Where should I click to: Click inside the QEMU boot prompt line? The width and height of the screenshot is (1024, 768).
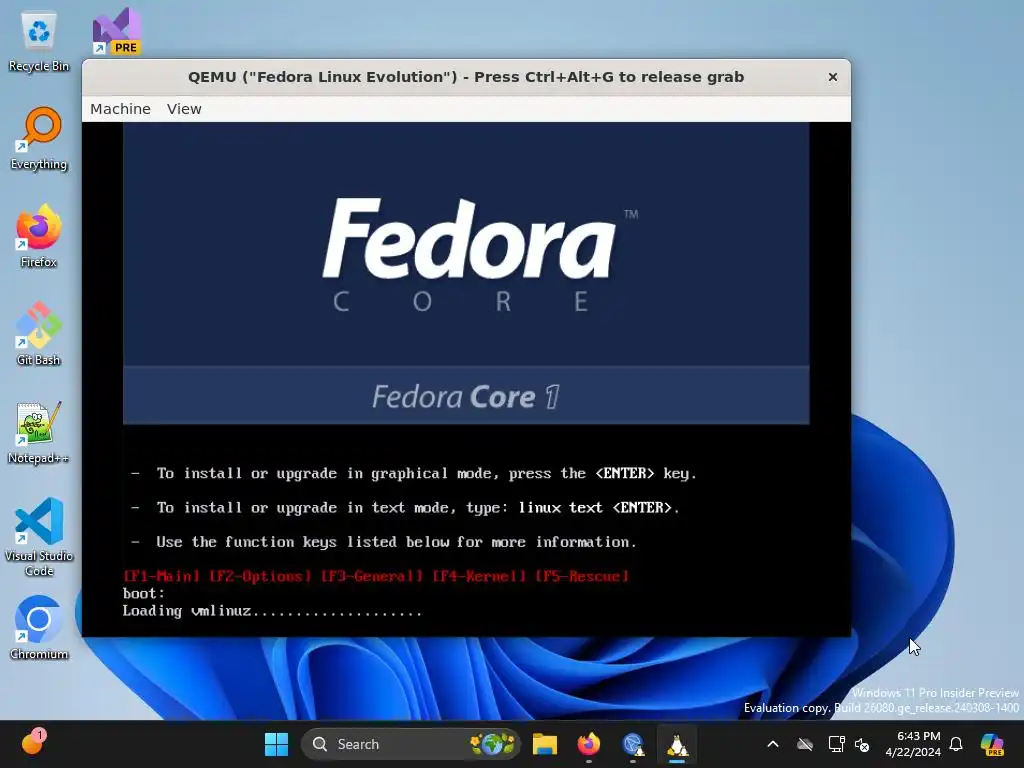coord(144,594)
